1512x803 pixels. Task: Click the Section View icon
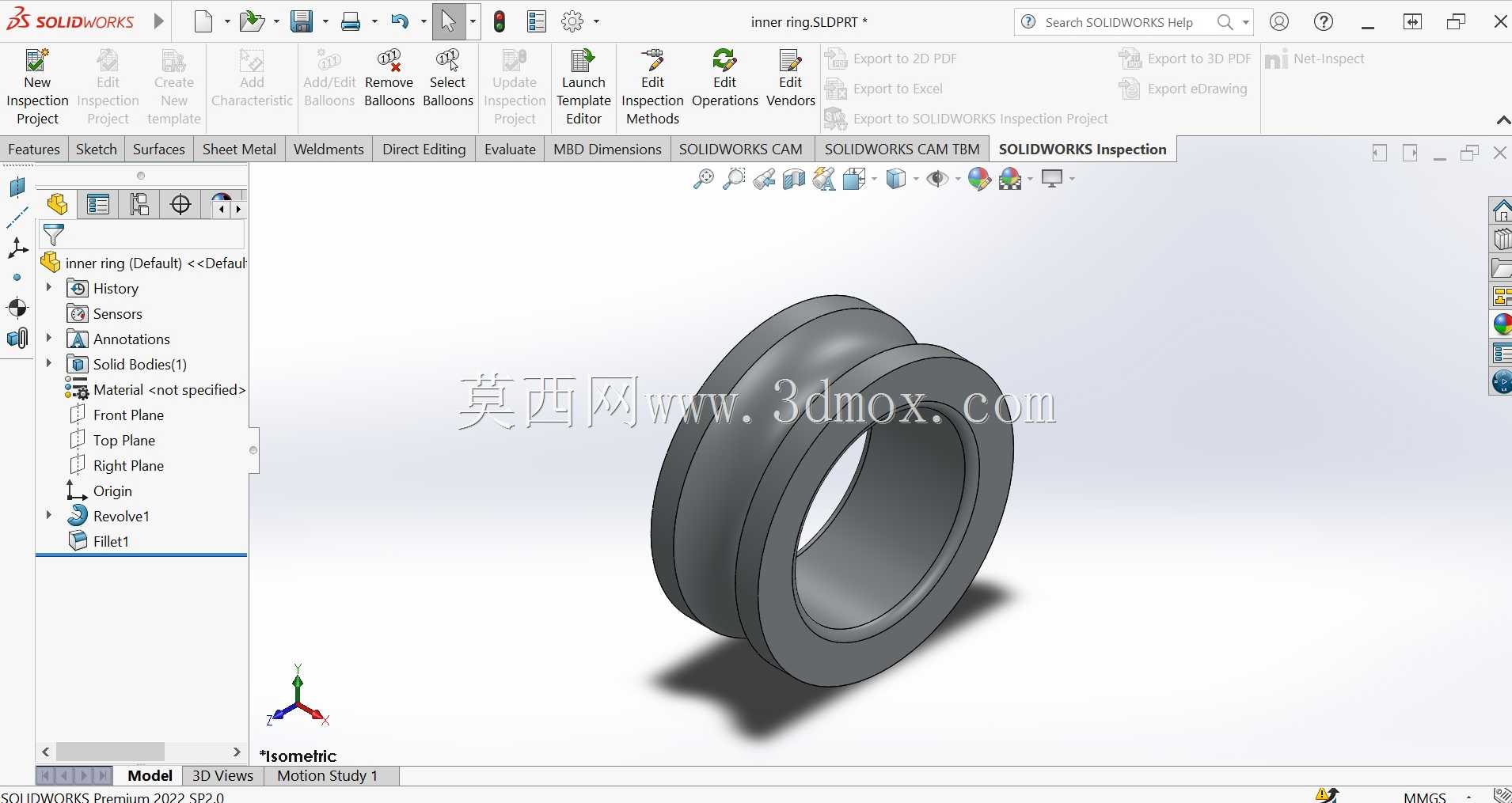click(793, 180)
